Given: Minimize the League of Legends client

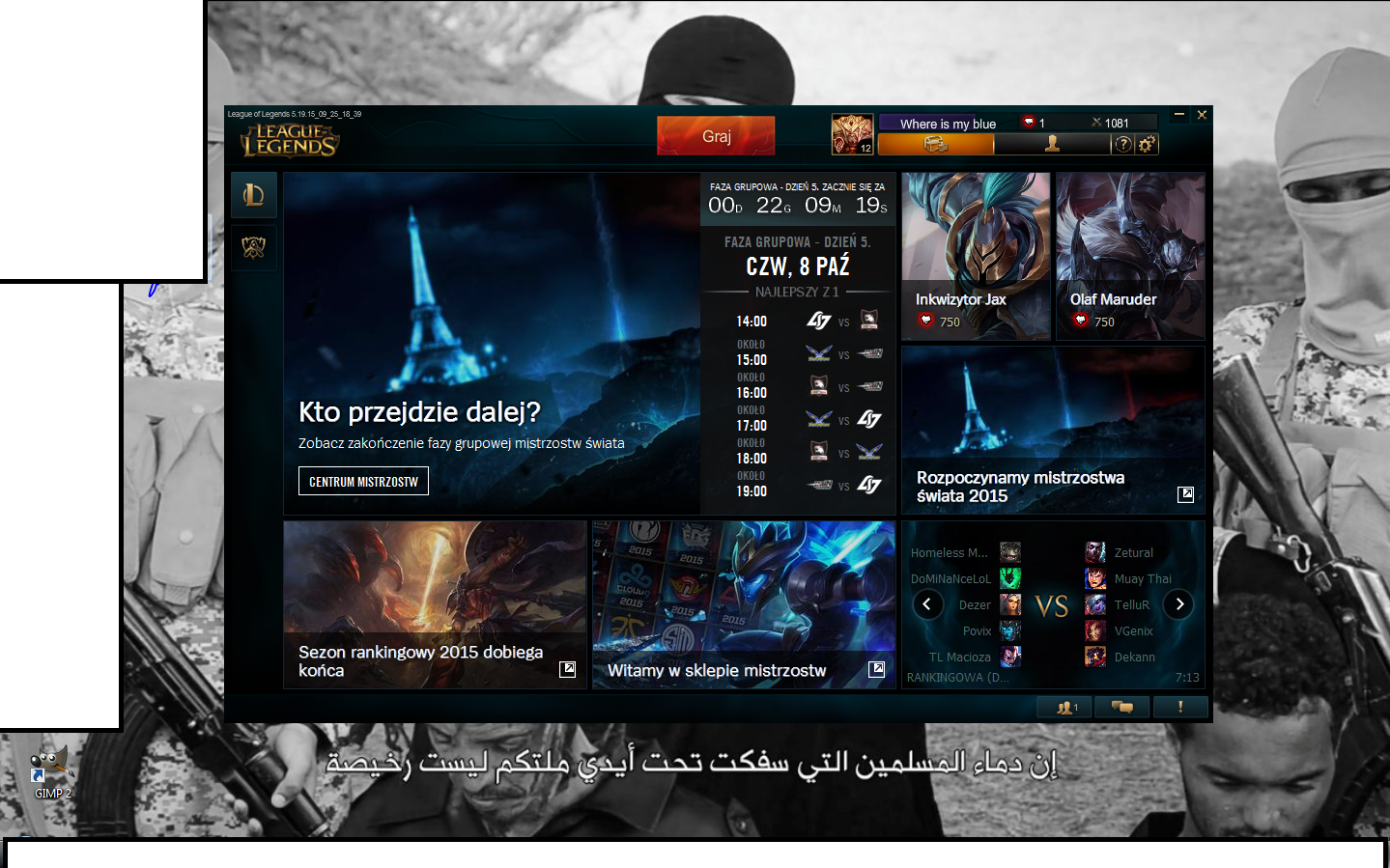Looking at the screenshot, I should (x=1178, y=114).
